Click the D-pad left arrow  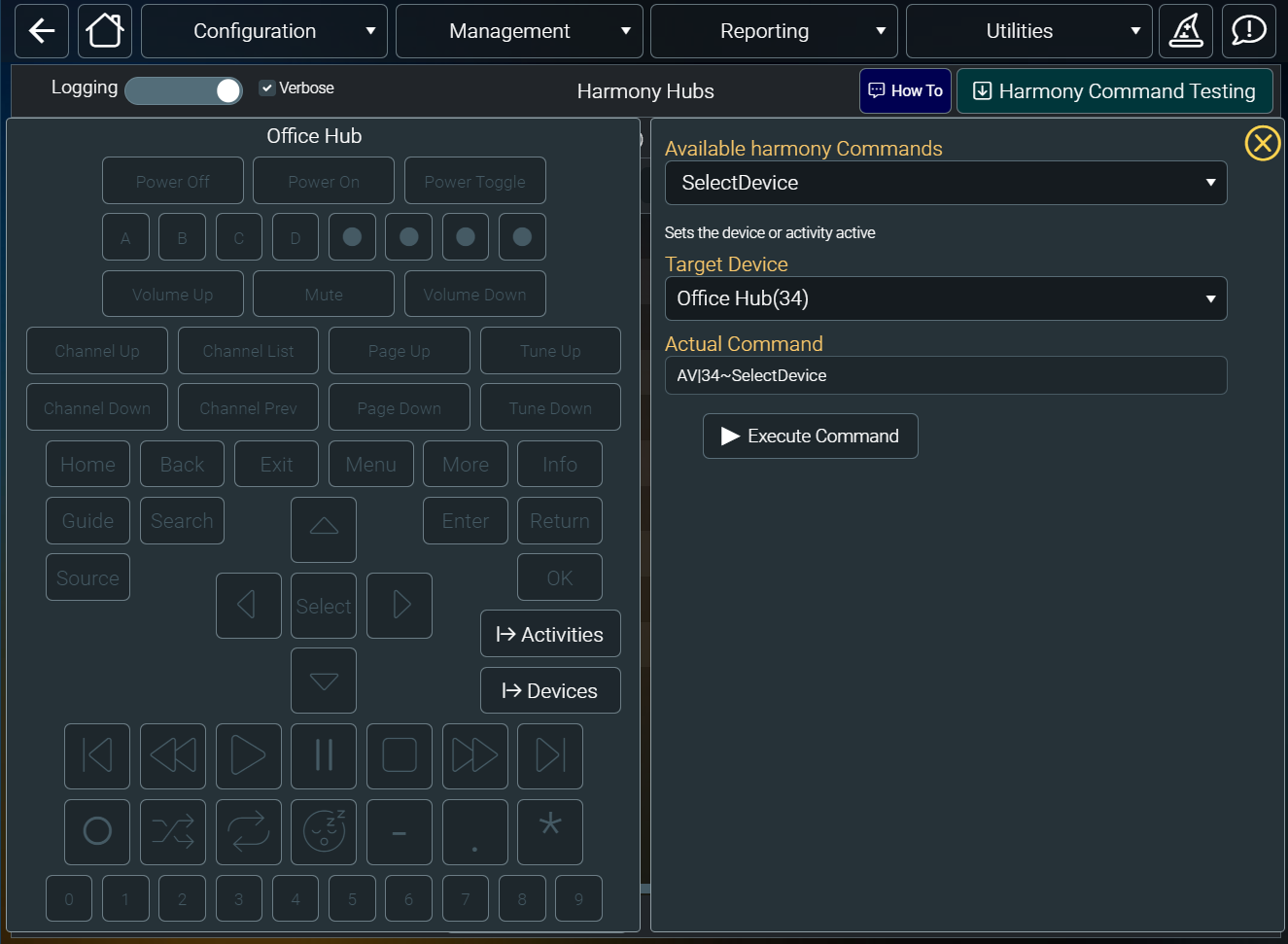click(249, 605)
